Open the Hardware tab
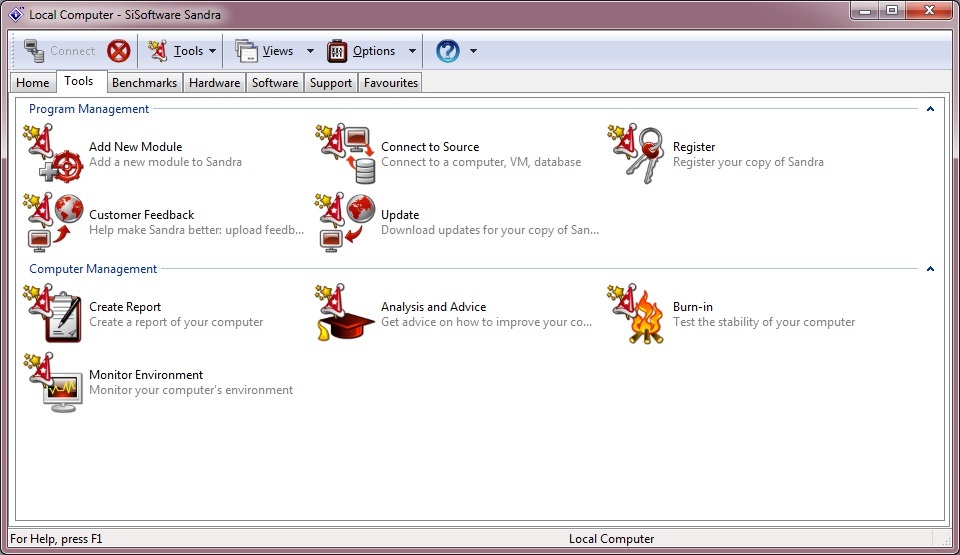960x555 pixels. tap(214, 83)
